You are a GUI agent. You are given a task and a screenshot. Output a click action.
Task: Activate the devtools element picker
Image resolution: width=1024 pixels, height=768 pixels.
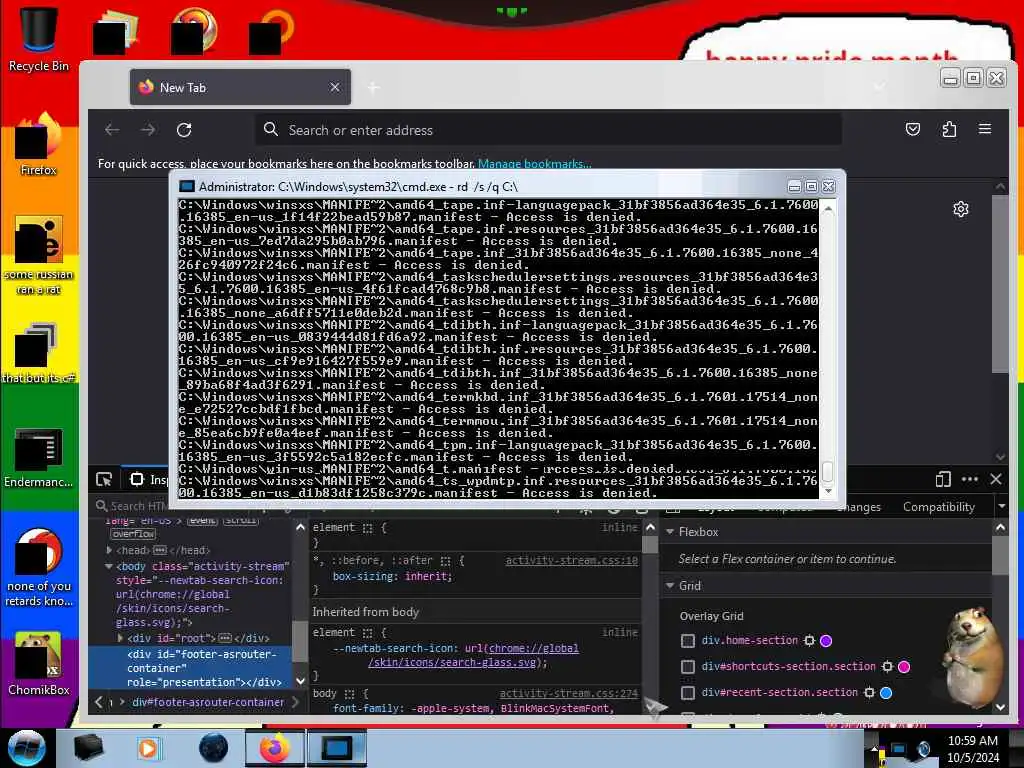pyautogui.click(x=104, y=479)
